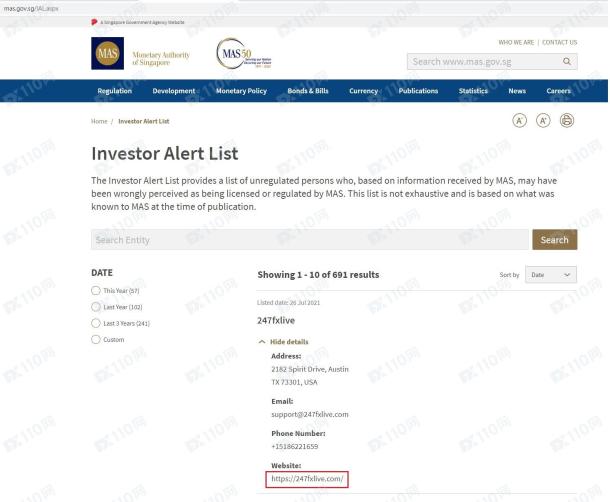Click the Investor Alert List heading
Screen dimensions: 610x502
click(165, 153)
